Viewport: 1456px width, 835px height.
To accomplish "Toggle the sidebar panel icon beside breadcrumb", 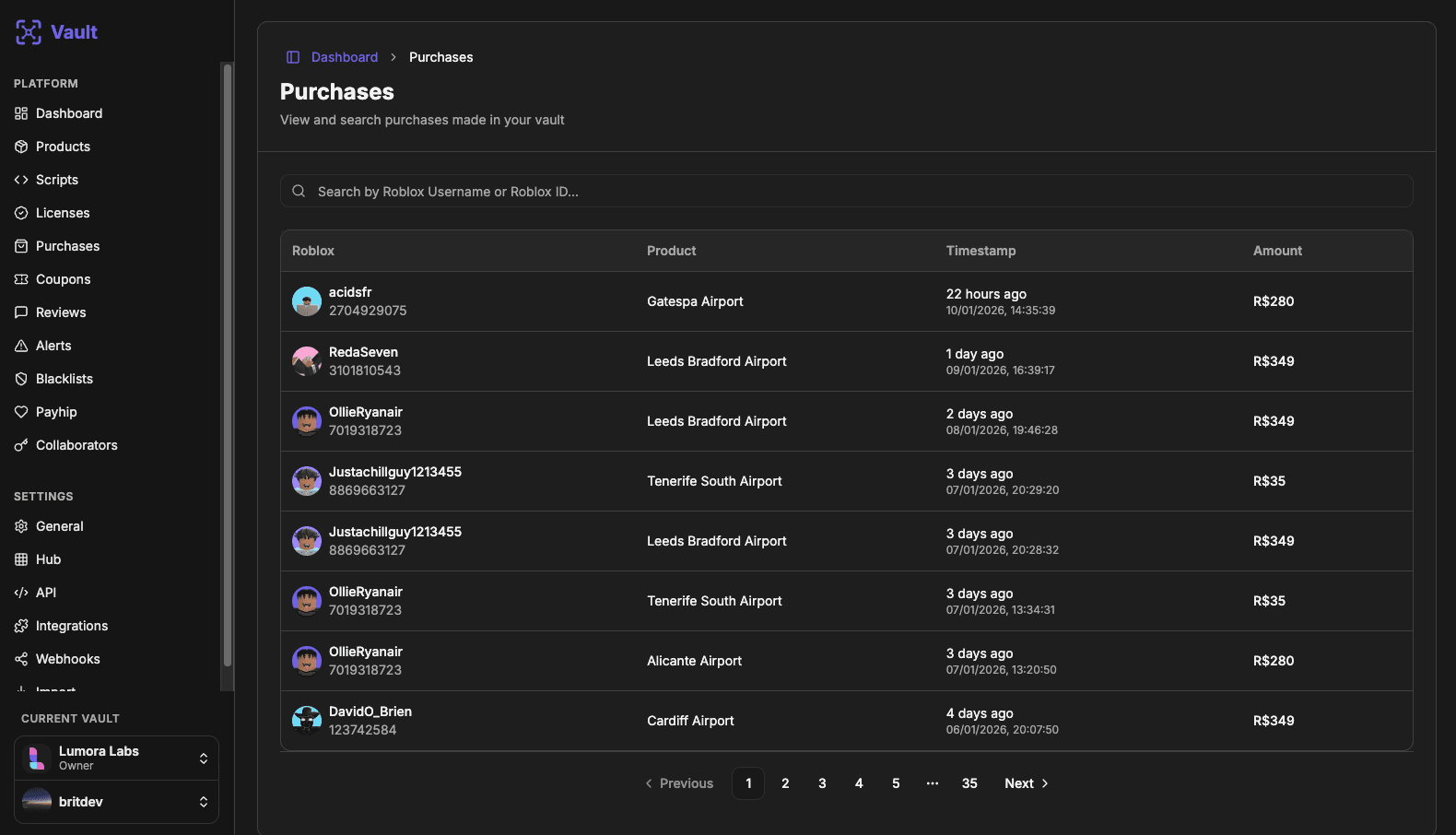I will [293, 57].
